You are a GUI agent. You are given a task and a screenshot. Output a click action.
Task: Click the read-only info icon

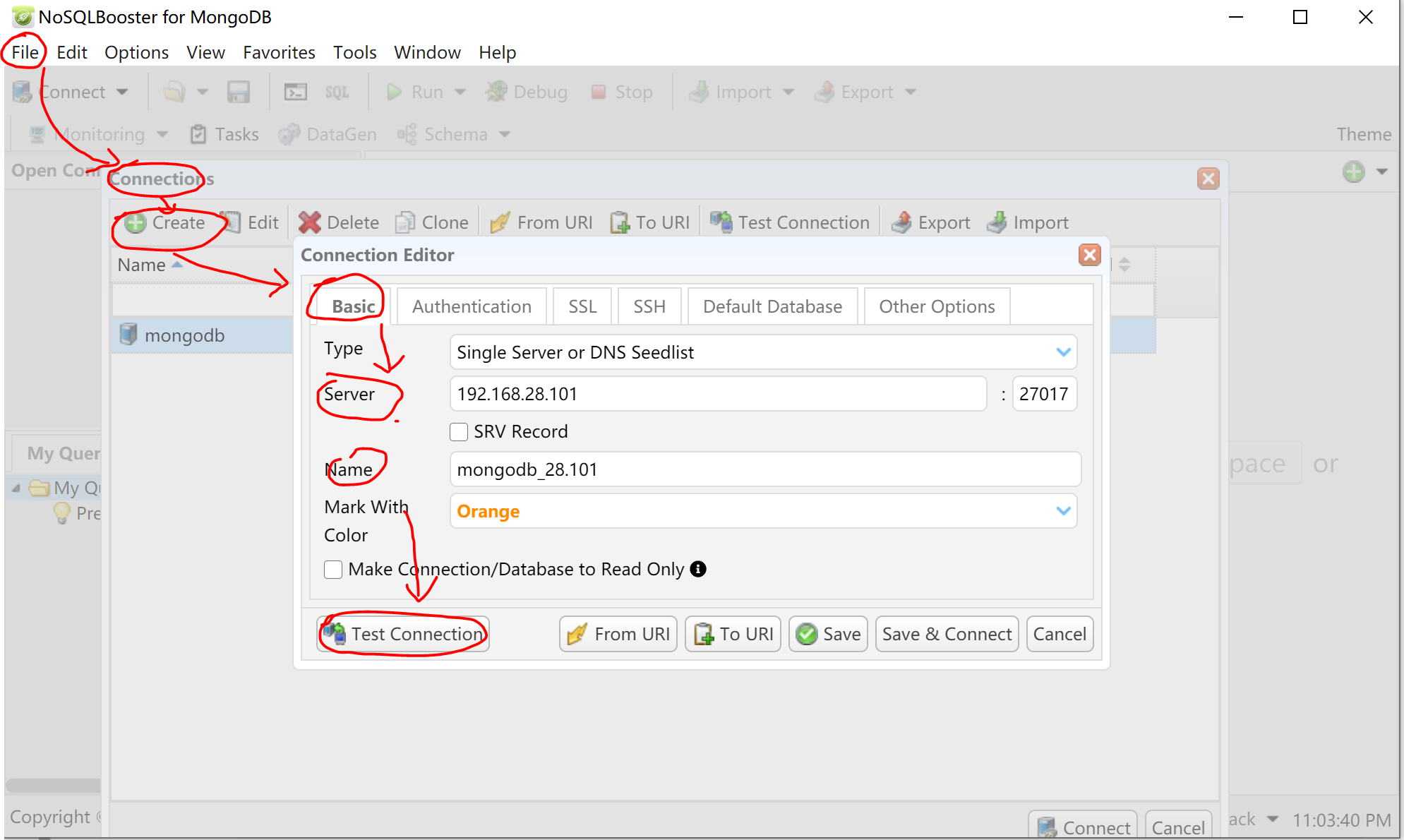click(x=698, y=569)
